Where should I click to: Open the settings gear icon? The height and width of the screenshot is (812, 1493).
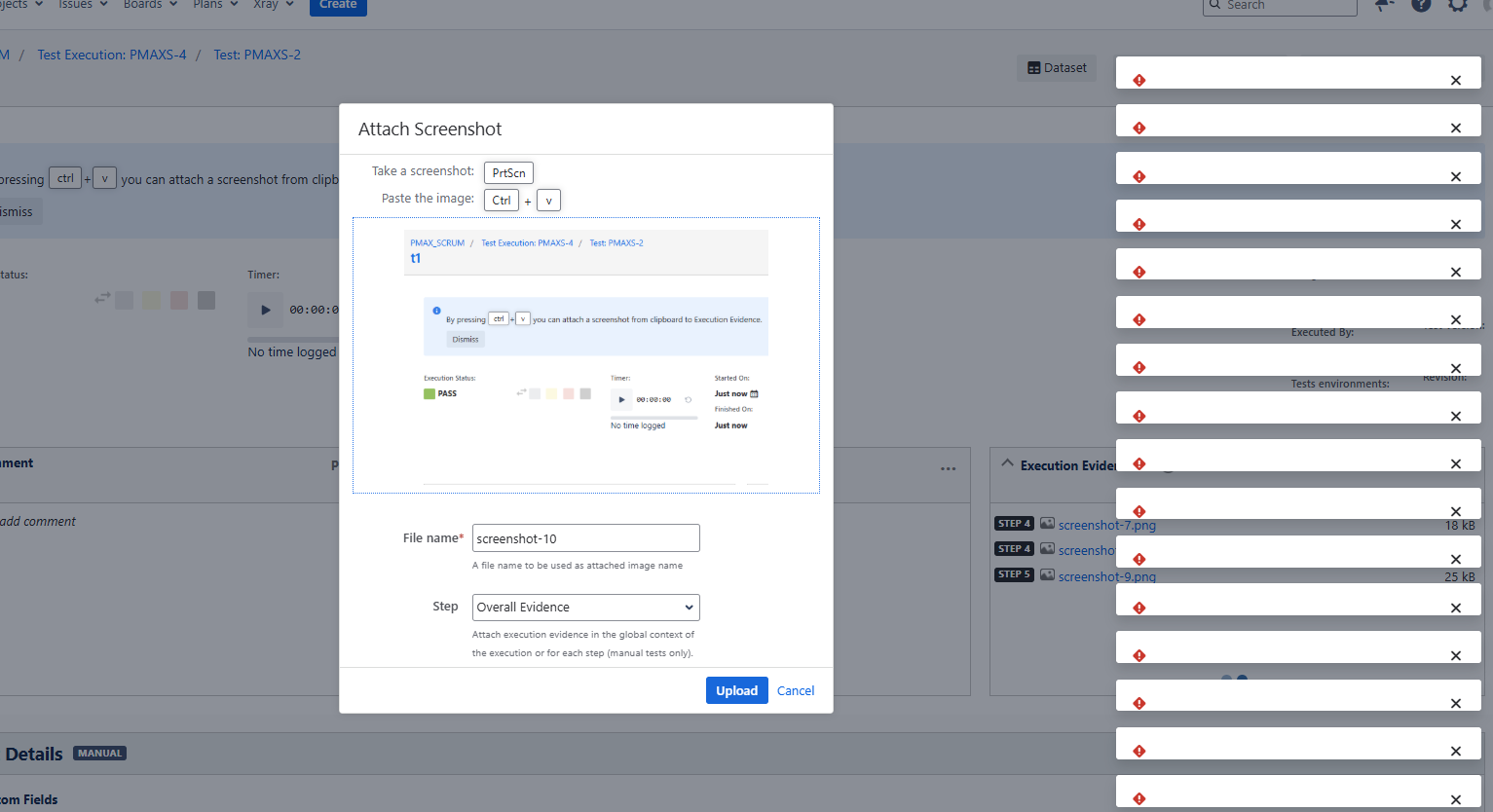click(x=1458, y=5)
